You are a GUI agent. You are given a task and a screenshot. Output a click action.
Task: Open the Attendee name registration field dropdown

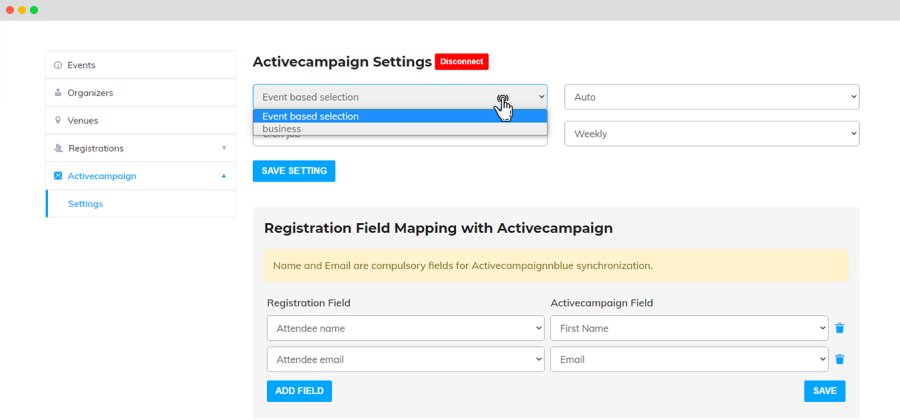click(405, 328)
